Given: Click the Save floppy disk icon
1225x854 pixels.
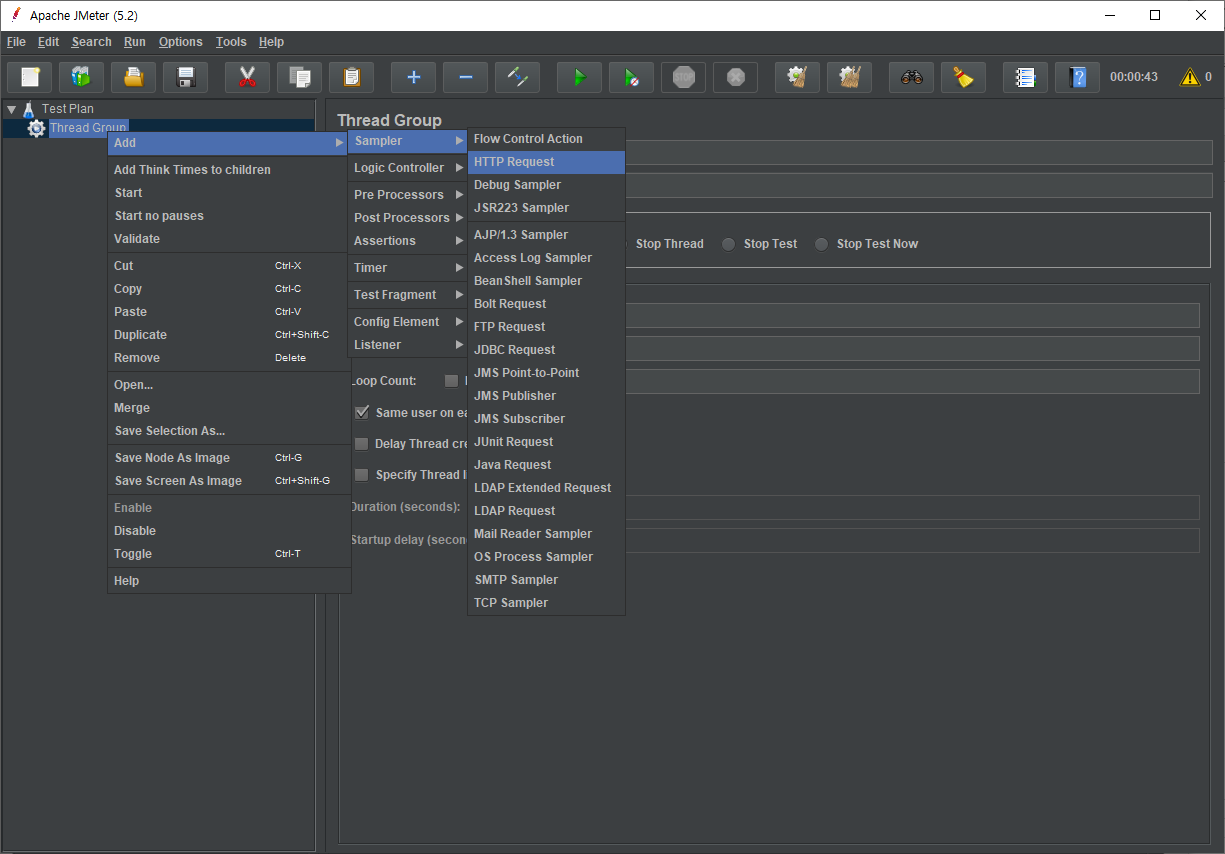Looking at the screenshot, I should tap(185, 77).
